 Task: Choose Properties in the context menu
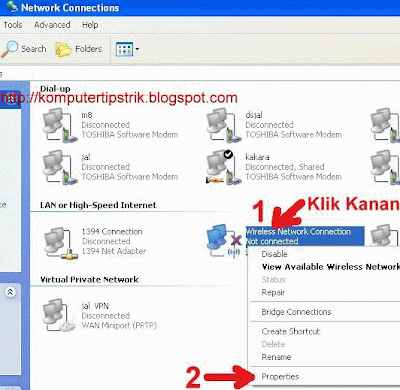coord(280,377)
